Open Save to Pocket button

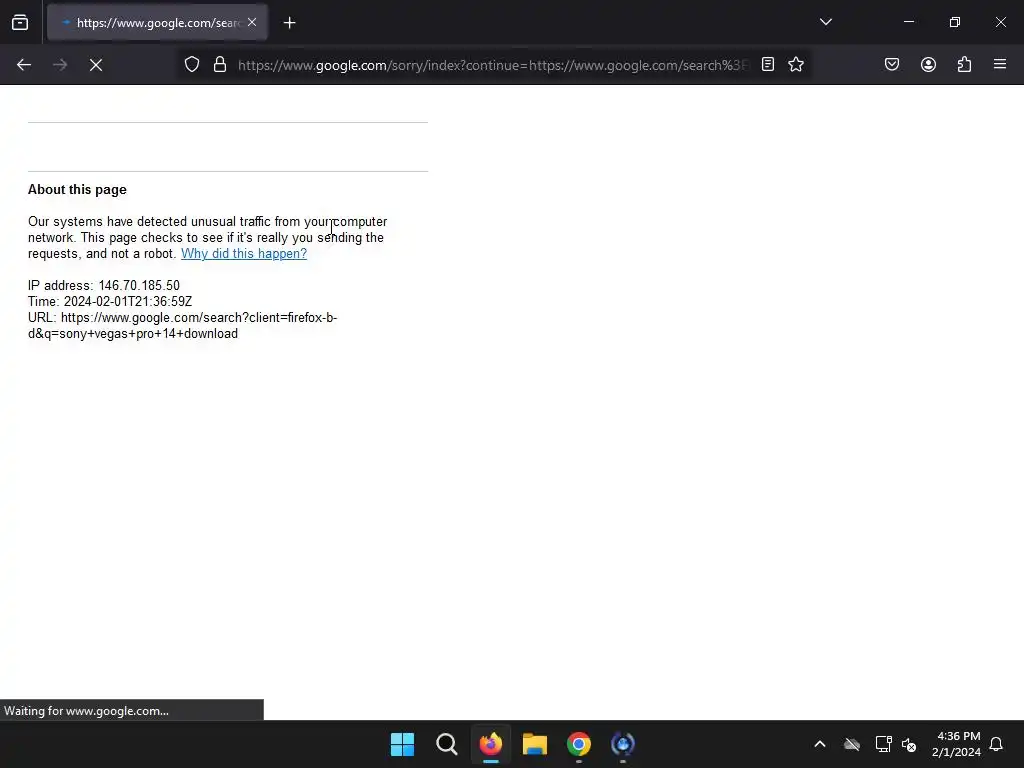pyautogui.click(x=891, y=65)
